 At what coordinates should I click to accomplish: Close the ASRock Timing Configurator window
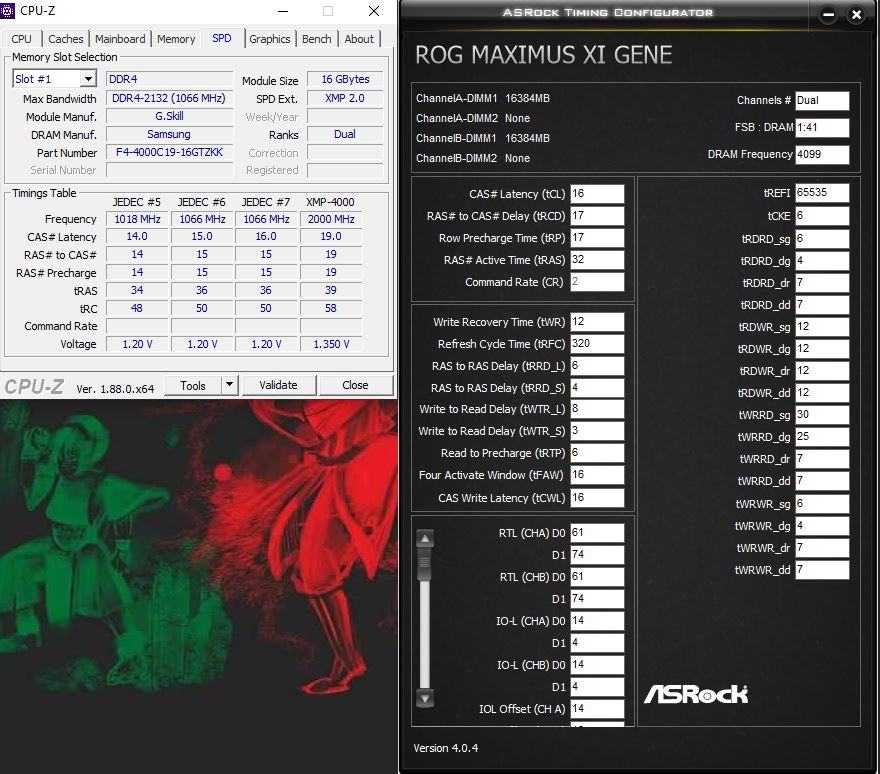pyautogui.click(x=856, y=15)
